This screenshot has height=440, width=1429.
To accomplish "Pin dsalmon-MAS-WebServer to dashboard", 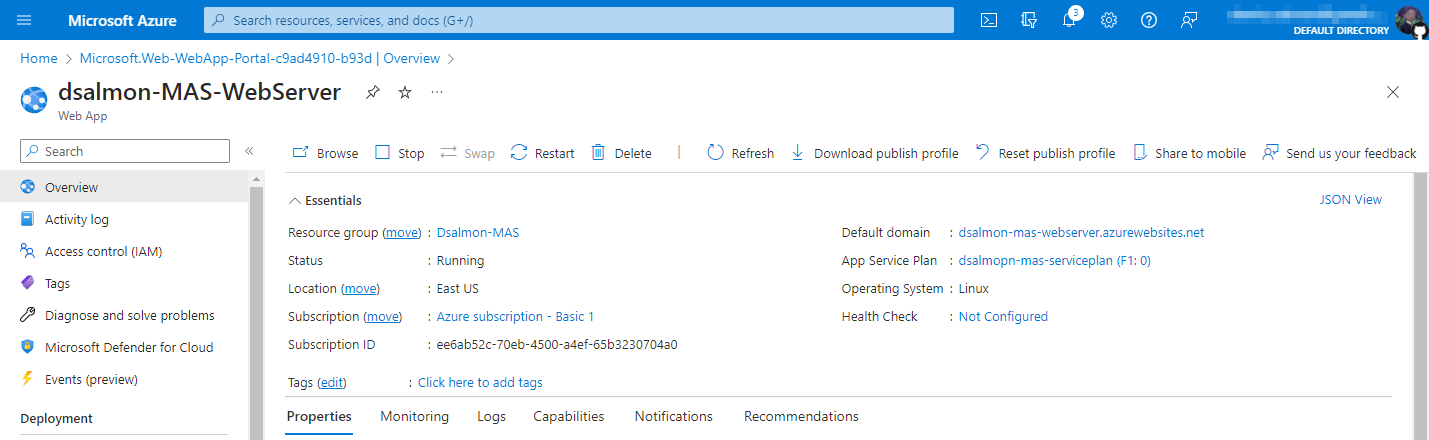I will (x=373, y=92).
